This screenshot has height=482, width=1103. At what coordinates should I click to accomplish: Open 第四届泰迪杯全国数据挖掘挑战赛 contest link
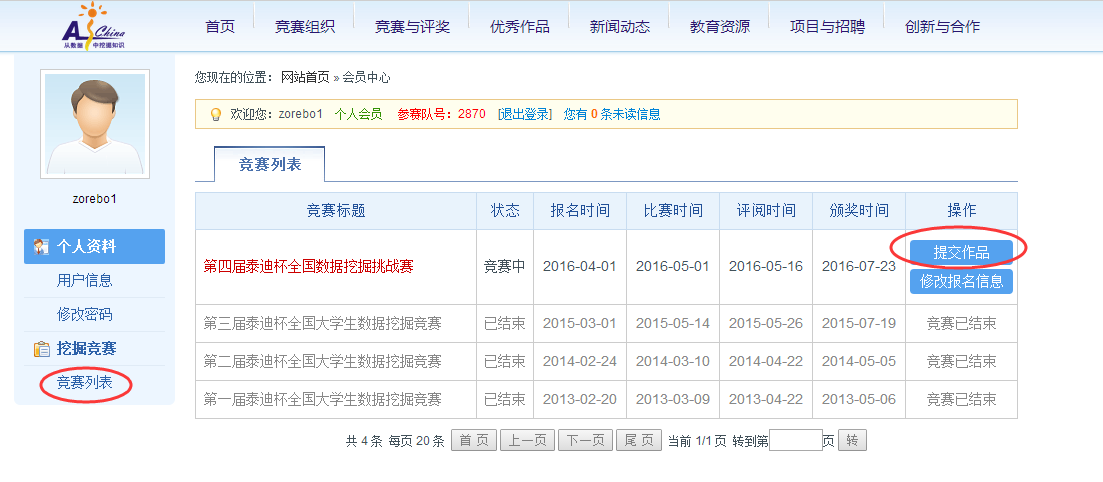pos(308,267)
